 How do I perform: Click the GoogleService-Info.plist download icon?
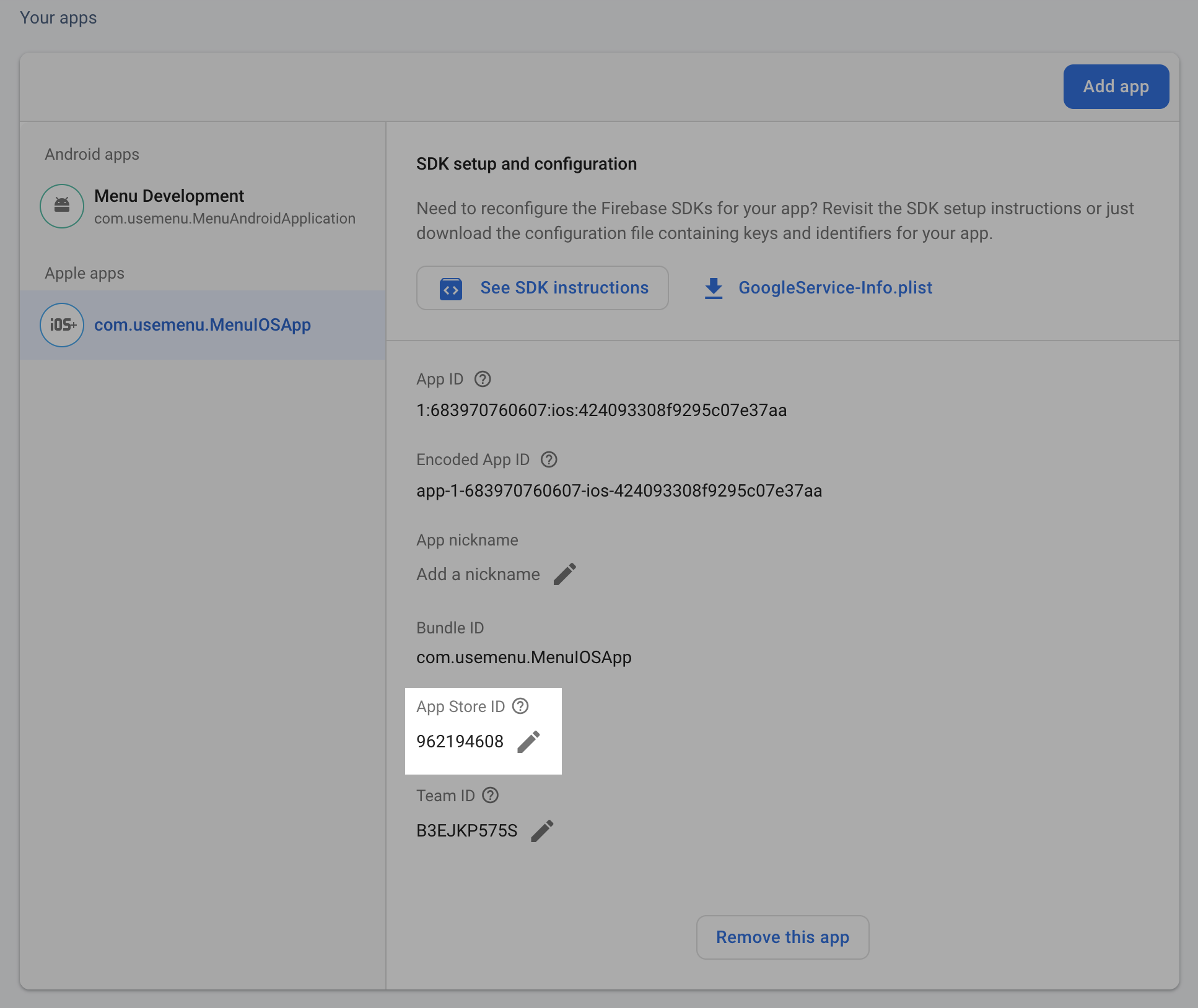(713, 287)
